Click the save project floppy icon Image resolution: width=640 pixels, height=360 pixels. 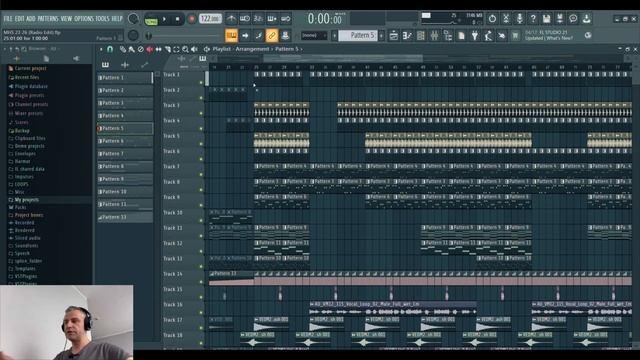tap(546, 18)
